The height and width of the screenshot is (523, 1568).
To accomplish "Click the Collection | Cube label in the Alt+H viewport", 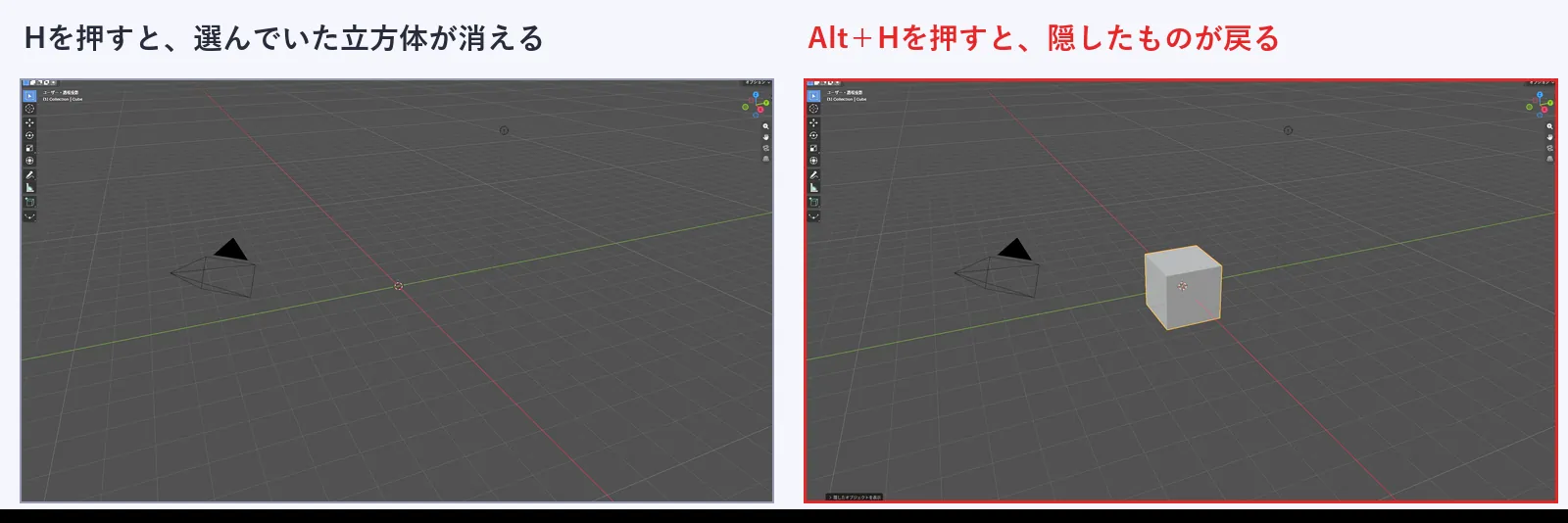I will (x=847, y=99).
